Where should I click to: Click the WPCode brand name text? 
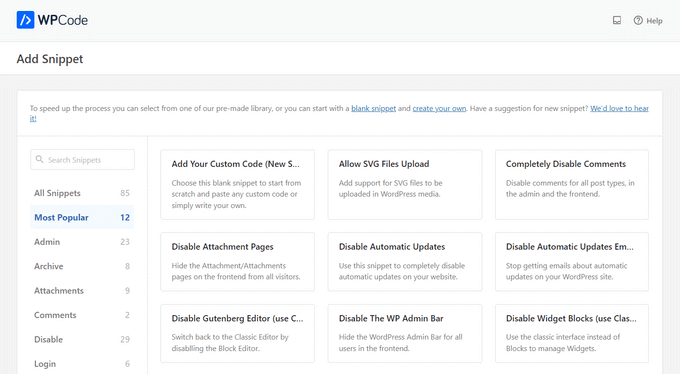point(63,20)
